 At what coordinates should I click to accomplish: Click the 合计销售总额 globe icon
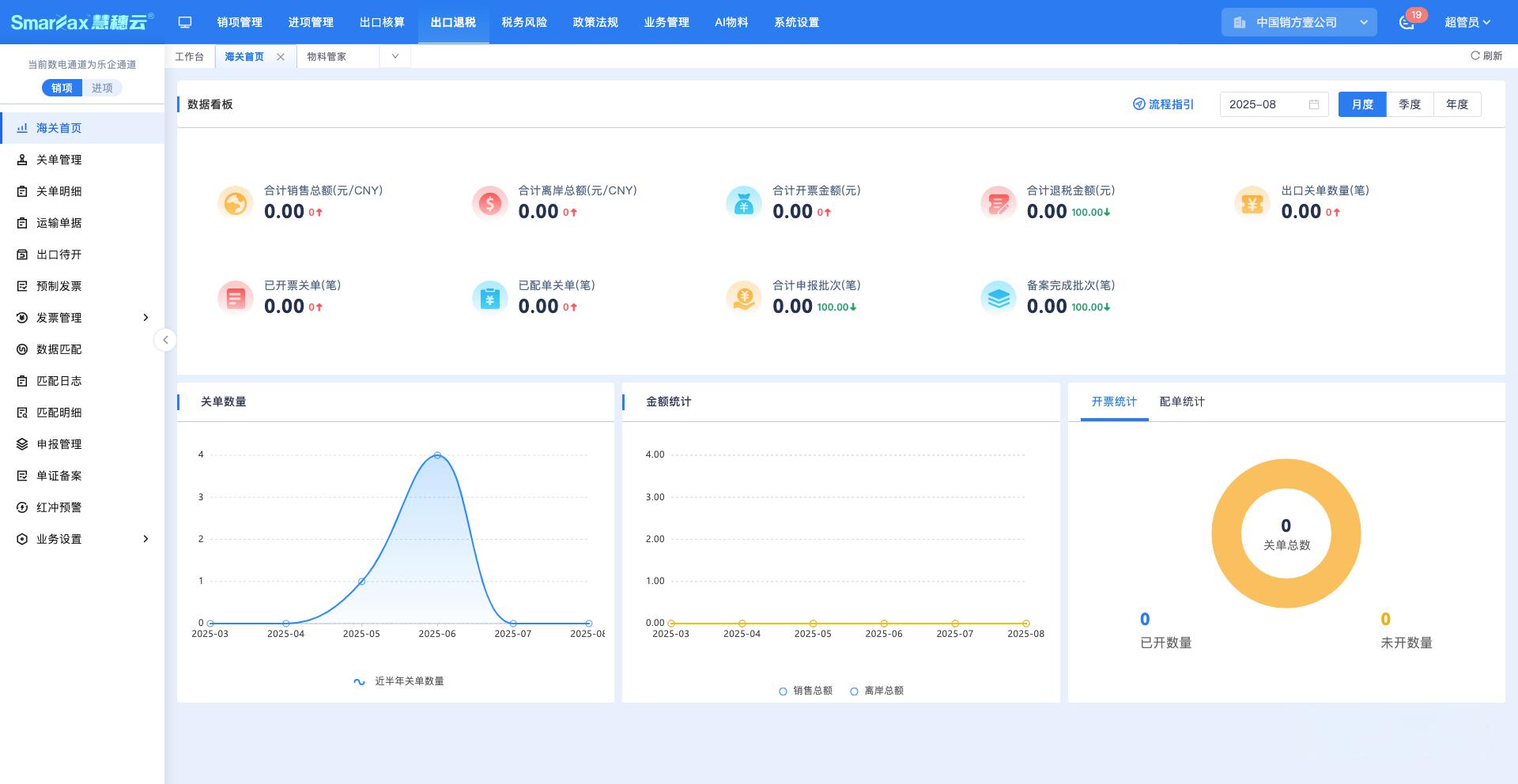point(235,203)
